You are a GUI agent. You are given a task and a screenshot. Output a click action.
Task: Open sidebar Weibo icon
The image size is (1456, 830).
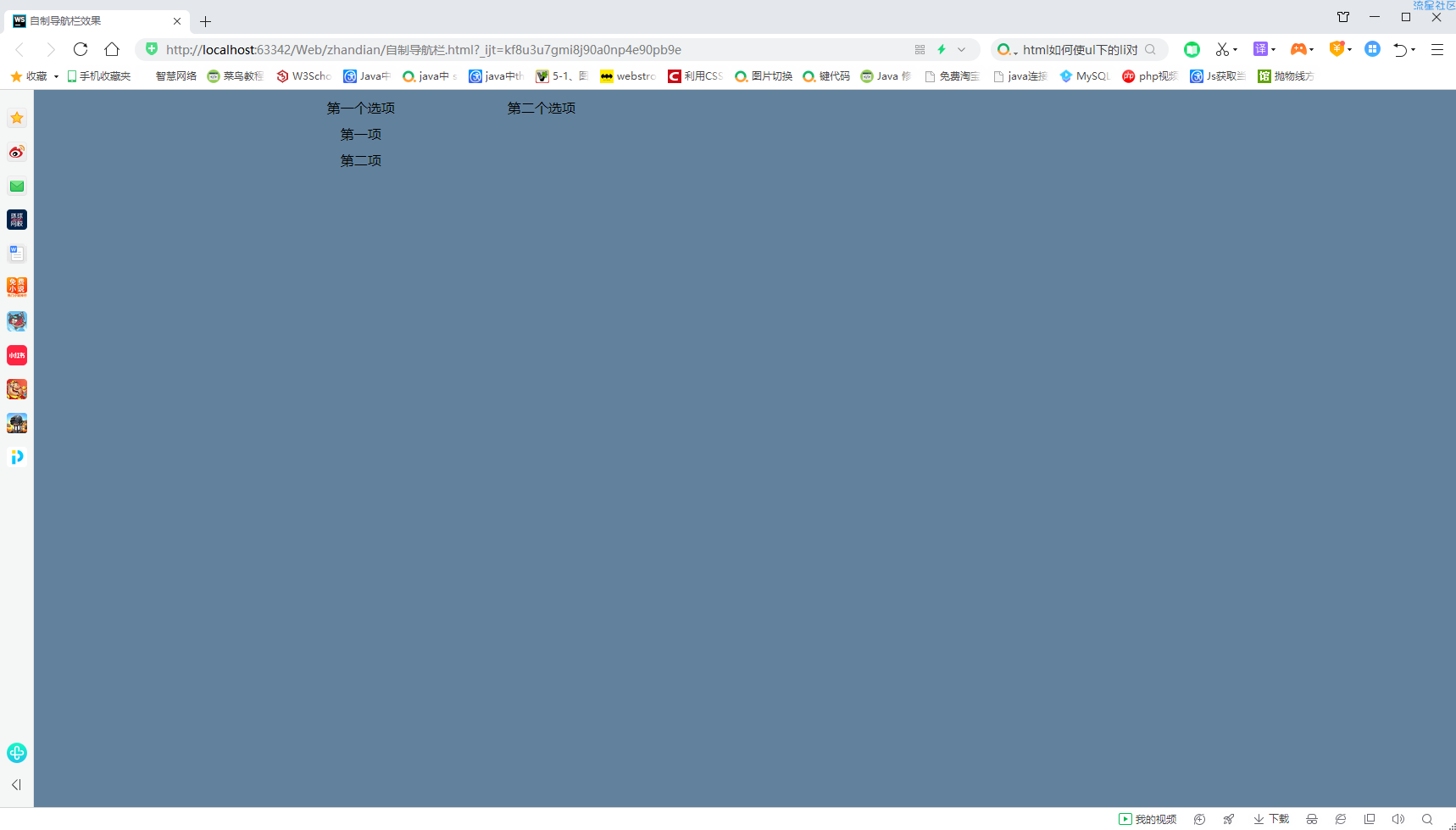pos(17,152)
